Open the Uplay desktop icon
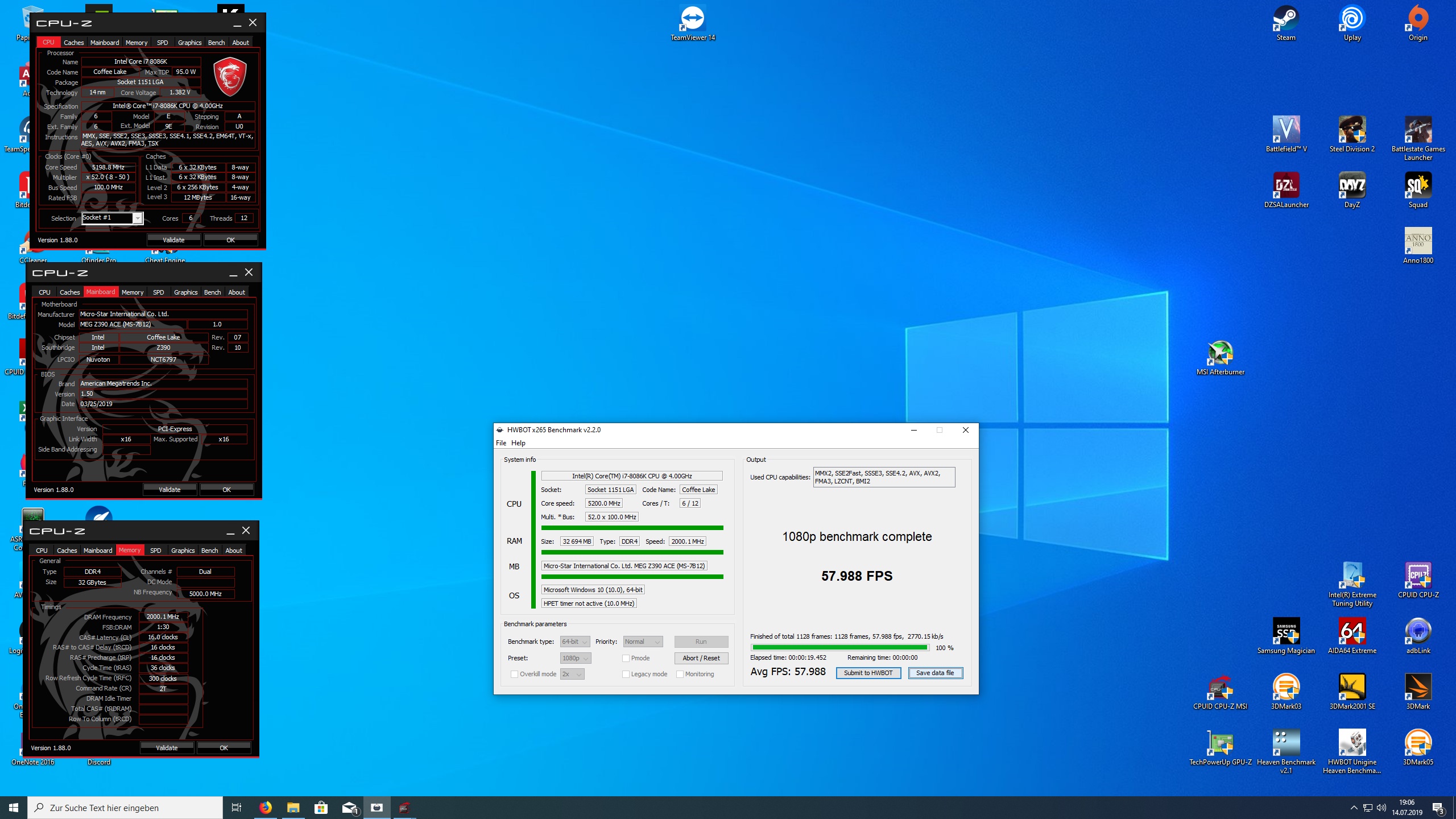 [x=1352, y=23]
